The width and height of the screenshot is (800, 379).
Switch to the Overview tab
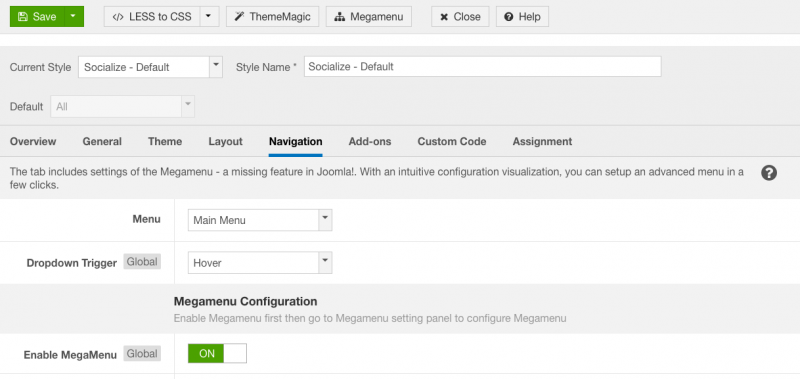coord(33,142)
